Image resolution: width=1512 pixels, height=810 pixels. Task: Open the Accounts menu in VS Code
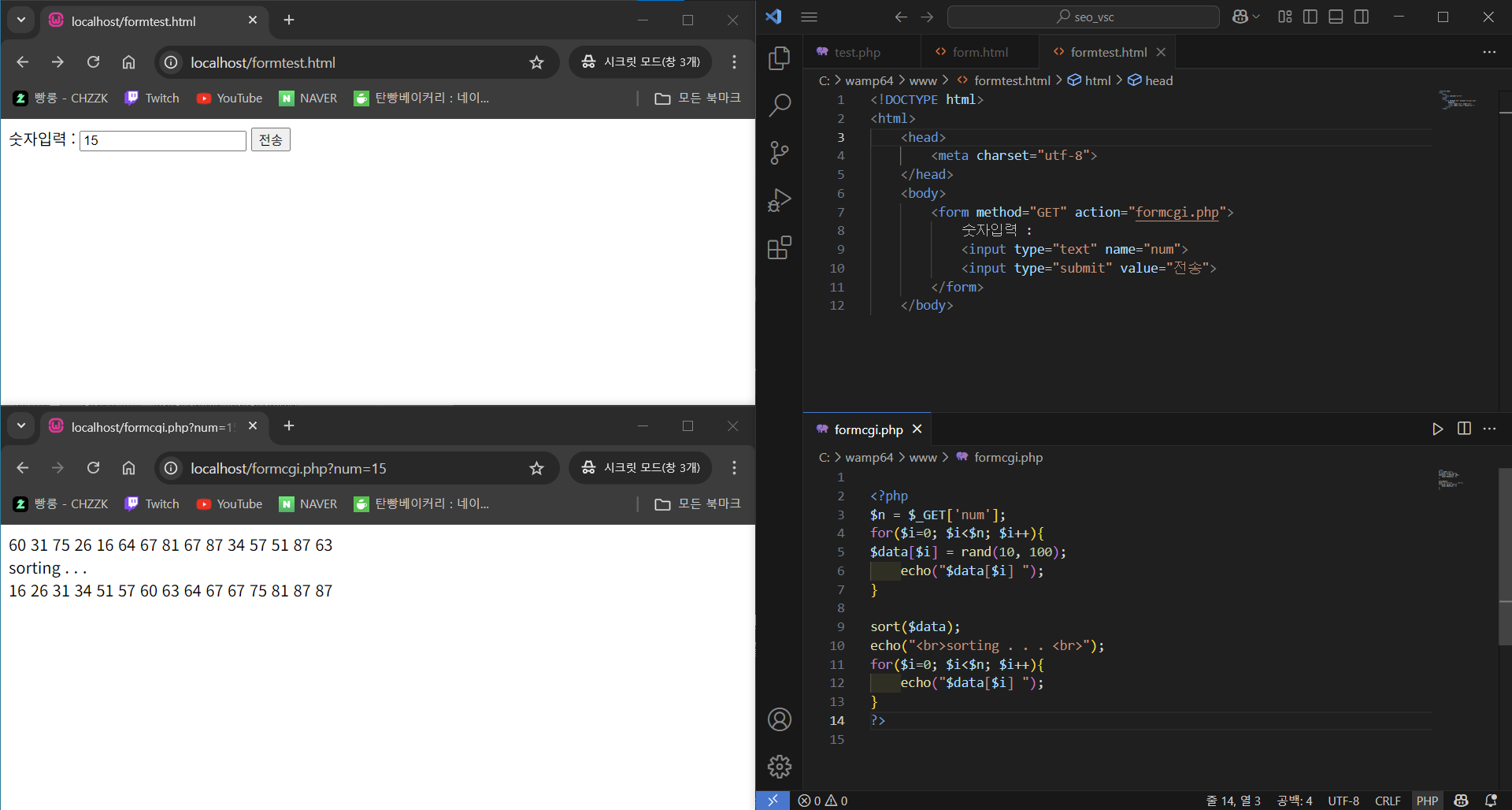pos(779,719)
